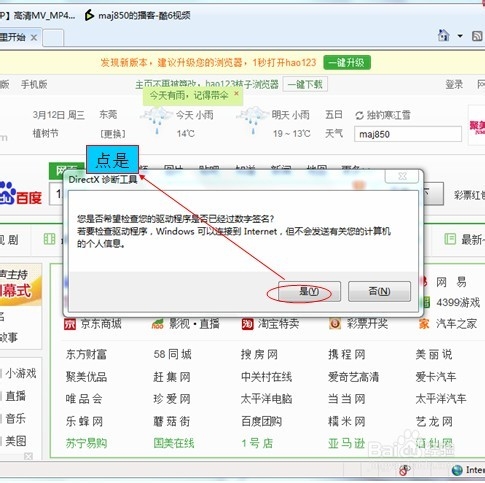This screenshot has width=485, height=483.
Task: Click the 今天 小雨 weather icon
Action: (x=157, y=120)
